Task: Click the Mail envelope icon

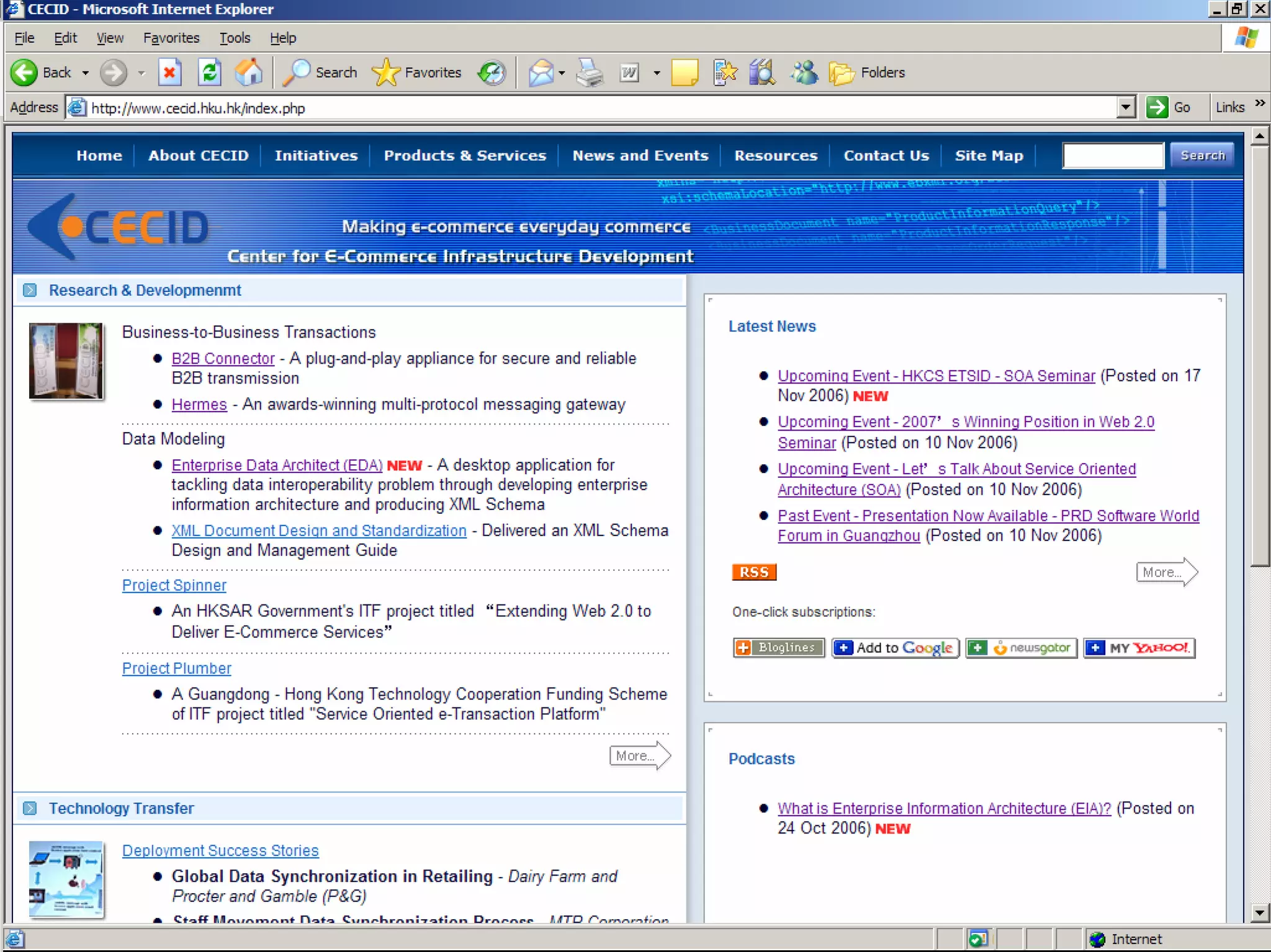Action: (x=541, y=73)
